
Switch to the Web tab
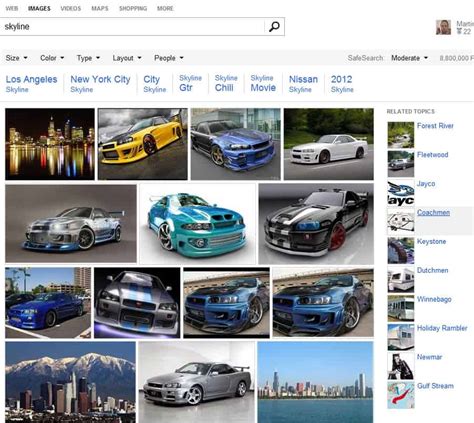coord(12,8)
